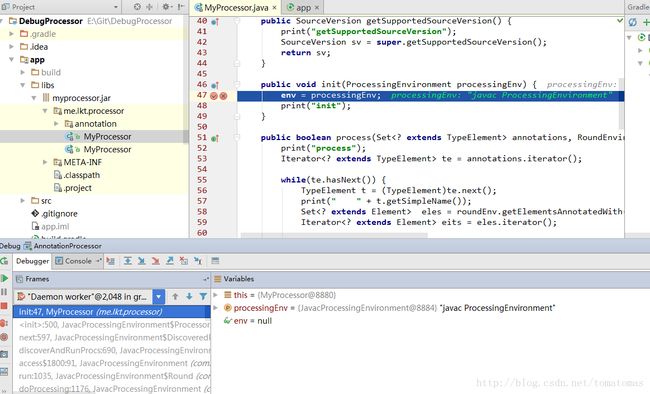Click the Mute Breakpoints icon
The image size is (650, 394).
[4, 337]
